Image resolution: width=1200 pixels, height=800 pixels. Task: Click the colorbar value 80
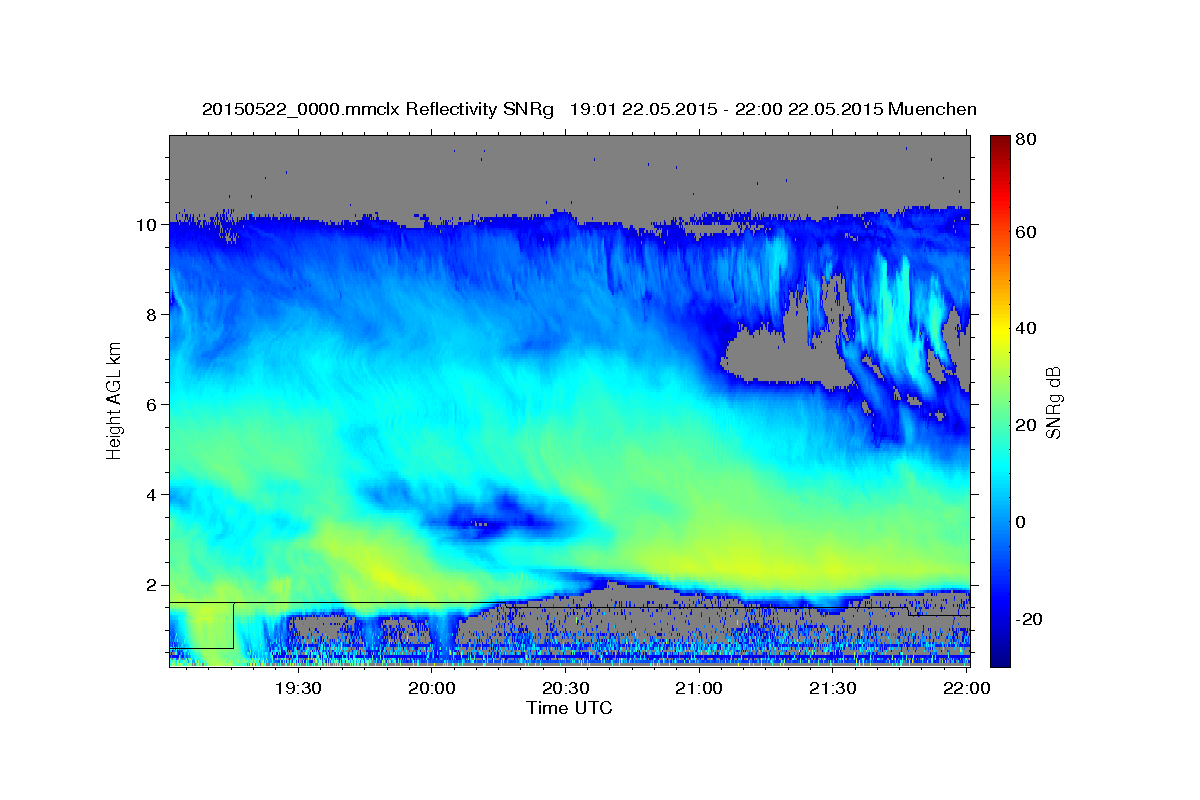tap(1026, 140)
